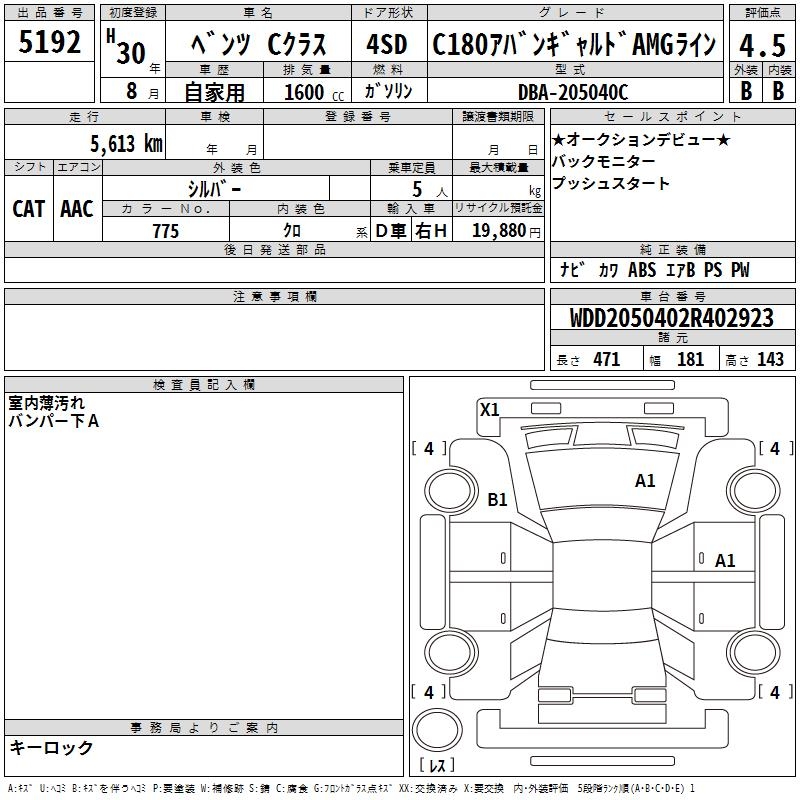
Task: Select the interior color クロ
Action: pyautogui.click(x=292, y=230)
